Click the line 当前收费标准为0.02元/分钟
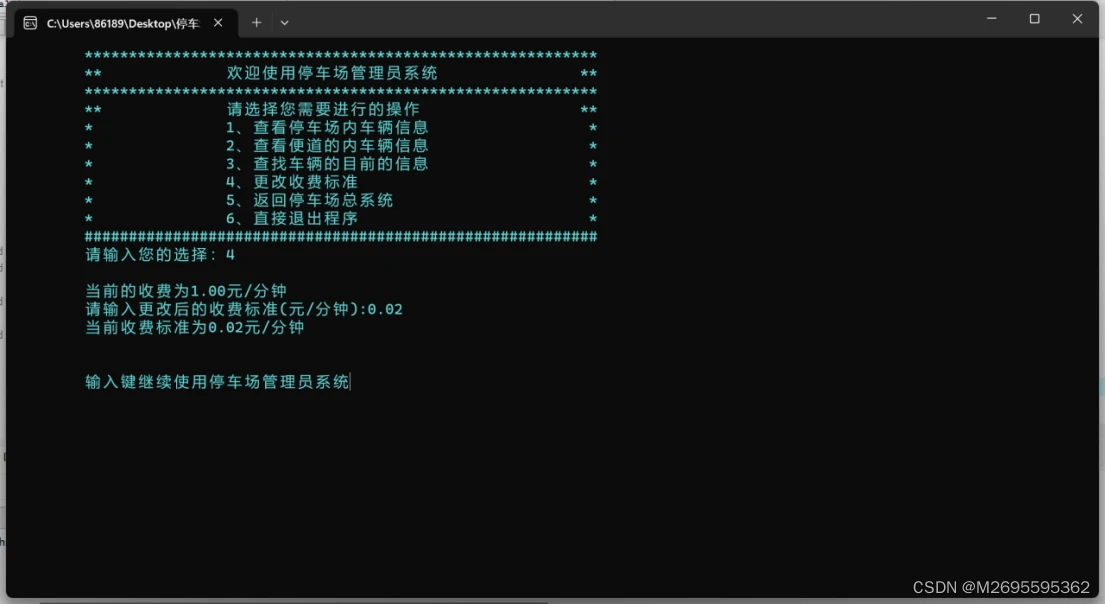Screen dimensions: 1106x604 point(195,327)
